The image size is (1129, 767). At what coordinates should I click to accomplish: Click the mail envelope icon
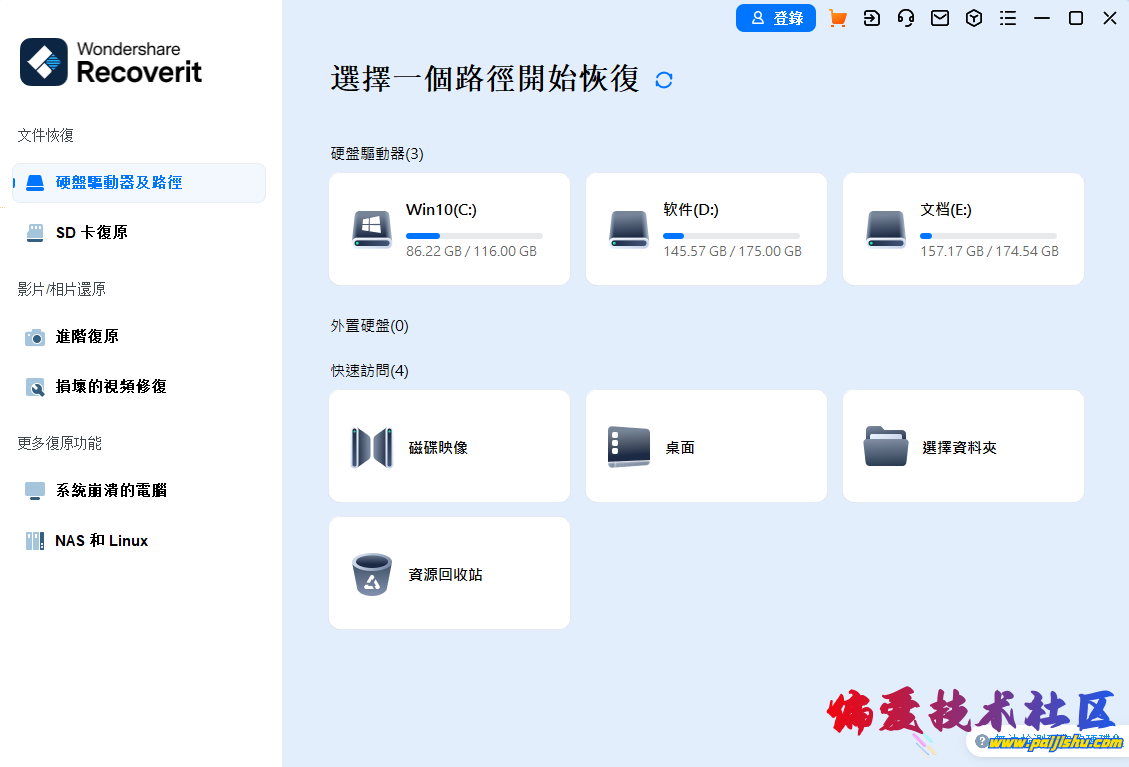940,18
